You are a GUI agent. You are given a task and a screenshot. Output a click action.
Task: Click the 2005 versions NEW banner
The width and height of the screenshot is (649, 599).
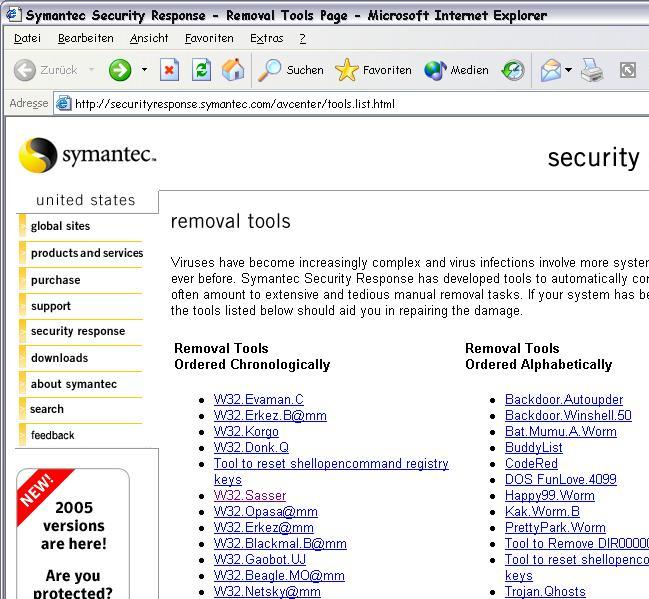[73, 534]
